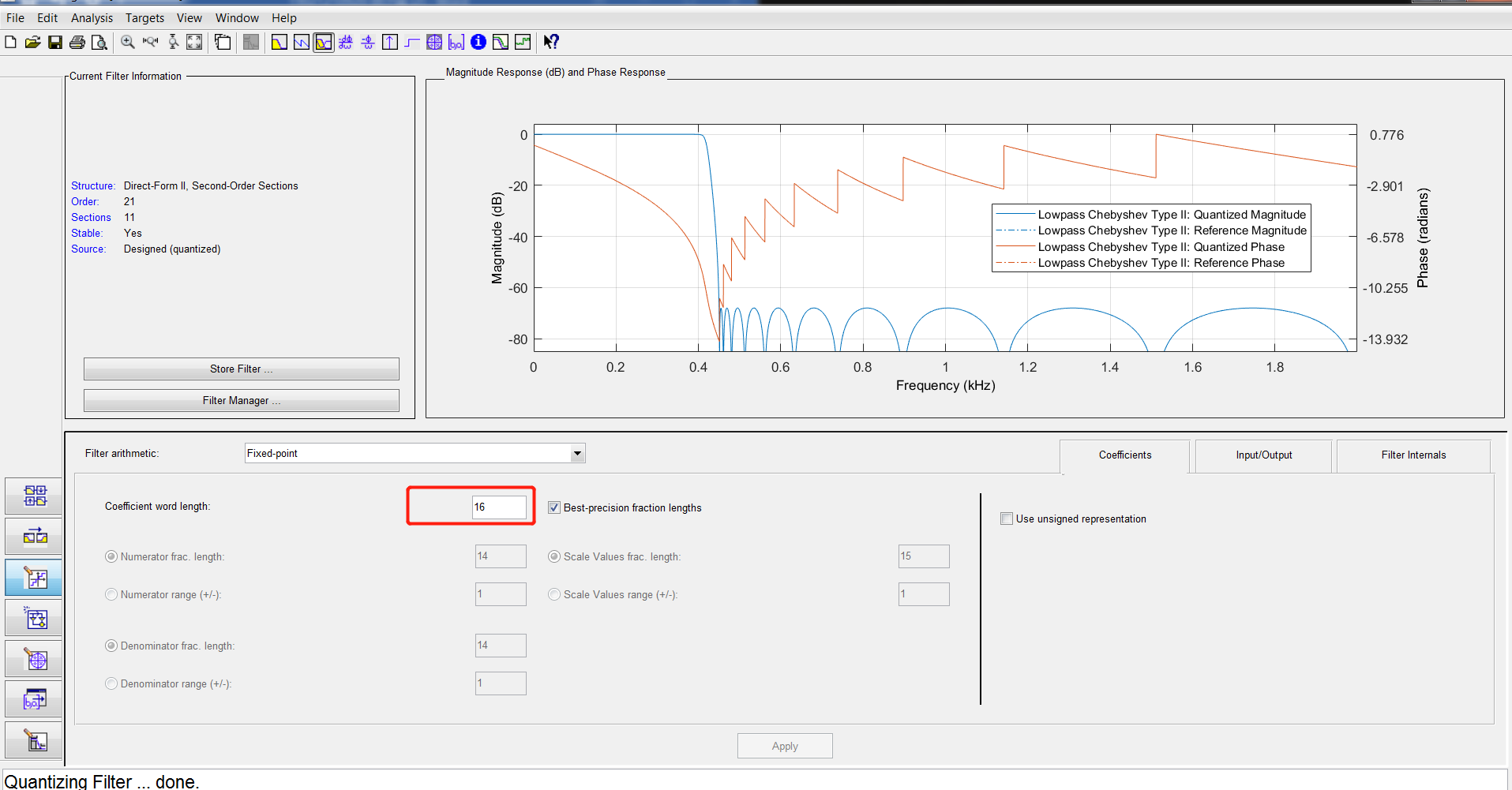Viewport: 1512px width, 790px height.
Task: Expand the Filter arithmetic dropdown
Action: tap(577, 453)
